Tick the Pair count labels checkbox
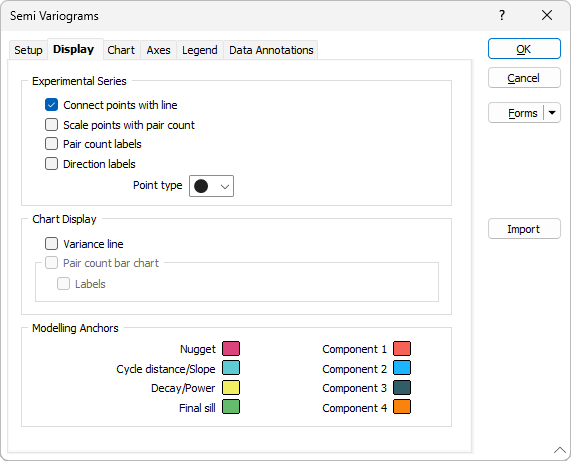This screenshot has width=571, height=461. (x=51, y=144)
